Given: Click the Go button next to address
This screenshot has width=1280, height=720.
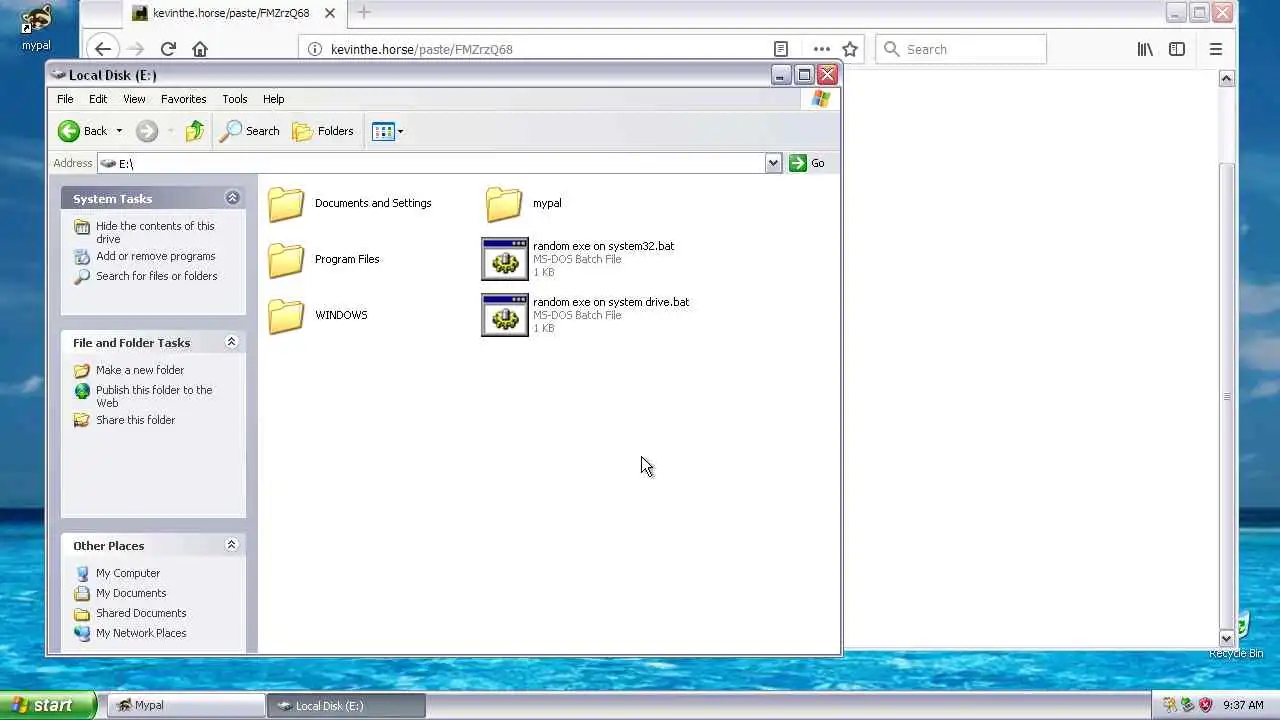Looking at the screenshot, I should pos(808,163).
